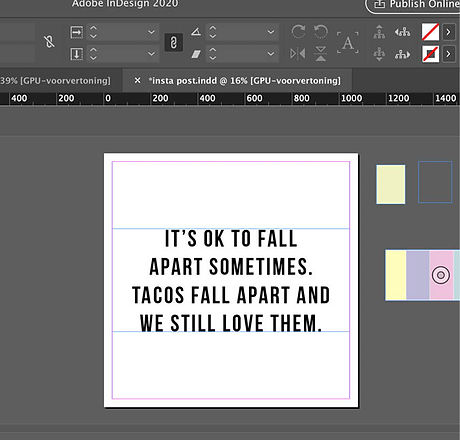Click the lavender stripe of the color palette image
460x440 pixels.
point(418,275)
